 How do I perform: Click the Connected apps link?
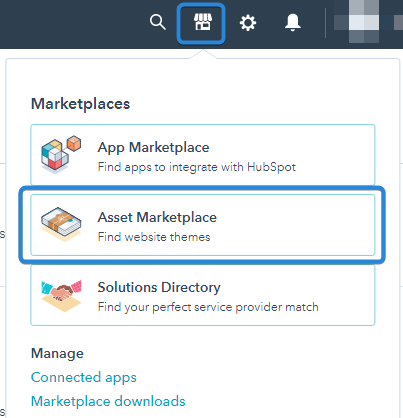click(x=84, y=377)
